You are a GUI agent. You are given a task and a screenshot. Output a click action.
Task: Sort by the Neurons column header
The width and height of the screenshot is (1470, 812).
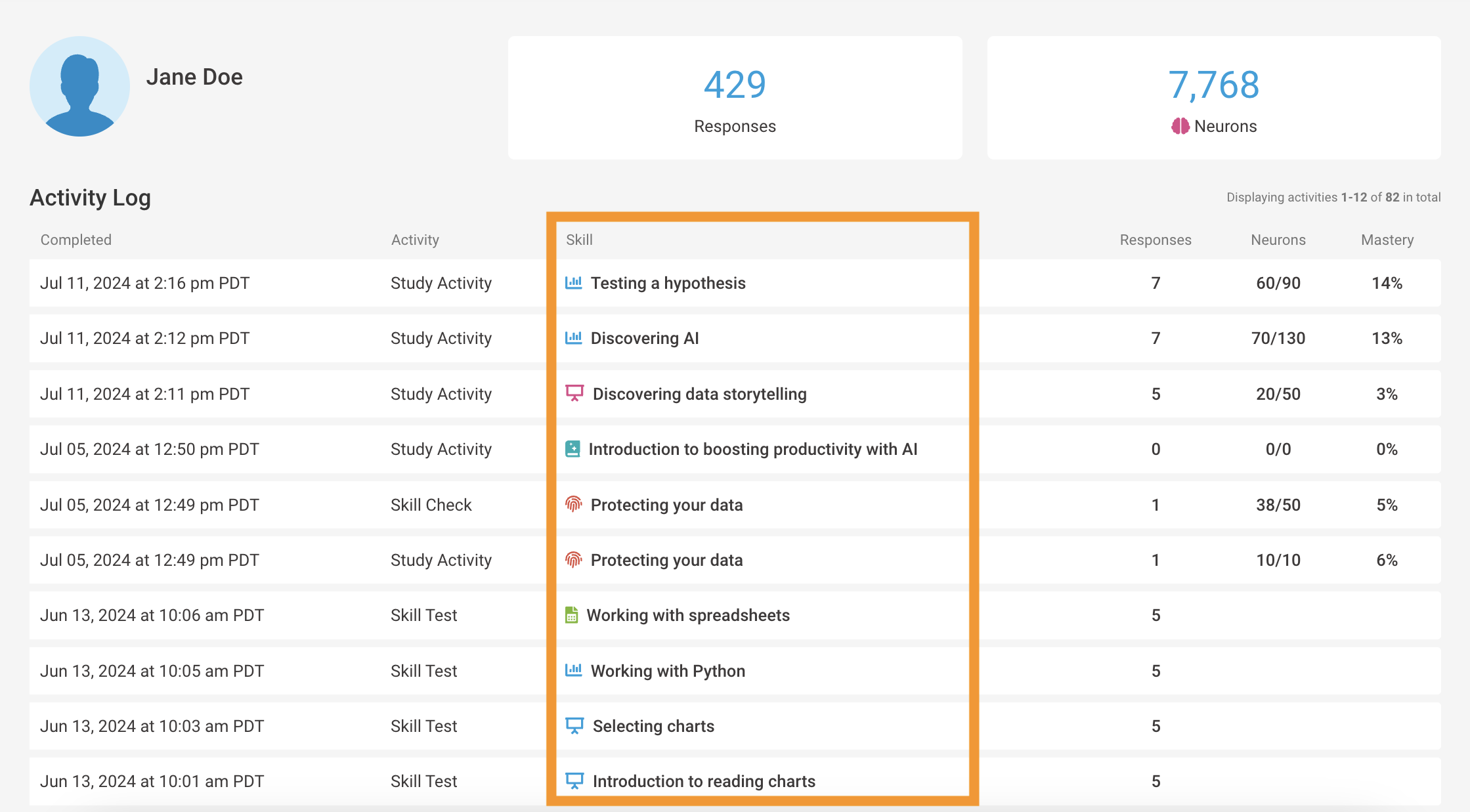(1278, 240)
